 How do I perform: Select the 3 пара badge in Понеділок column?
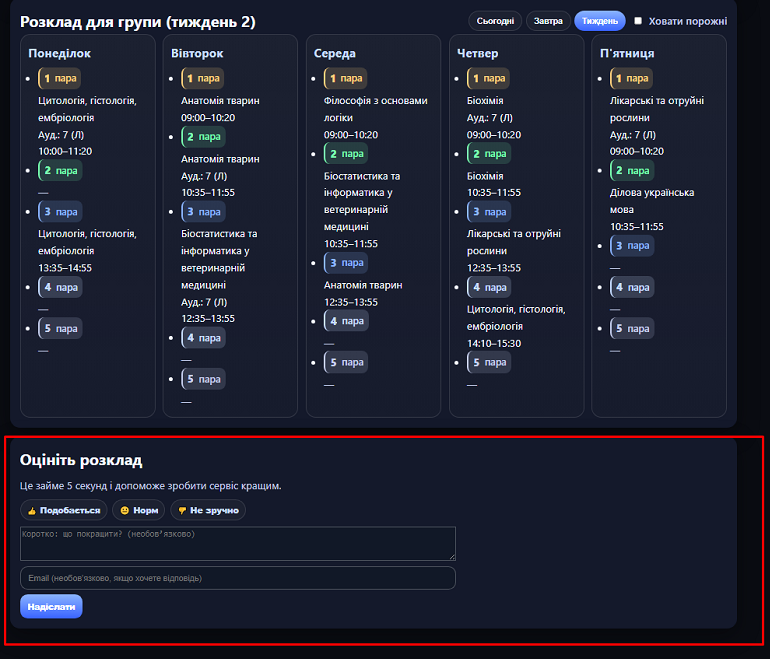pos(60,212)
